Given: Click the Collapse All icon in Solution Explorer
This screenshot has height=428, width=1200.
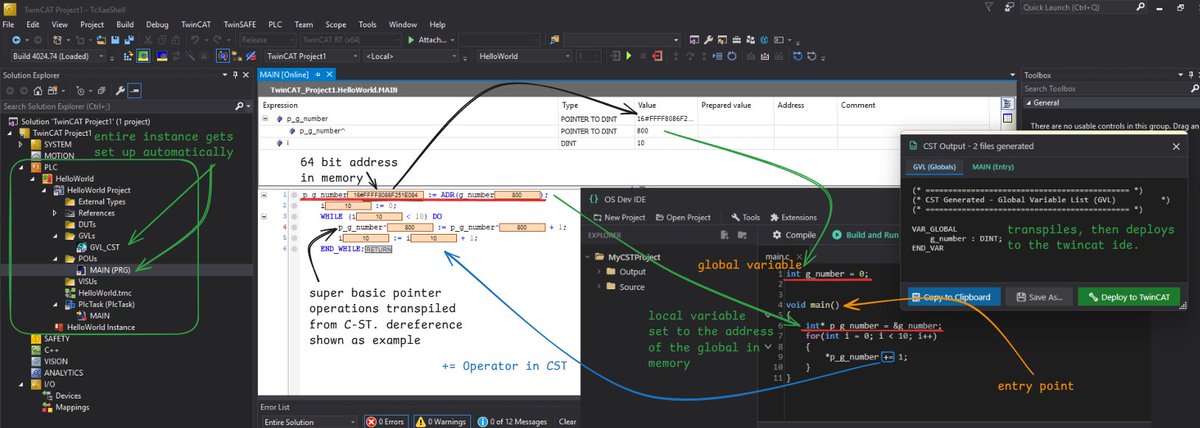Looking at the screenshot, I should 101,91.
